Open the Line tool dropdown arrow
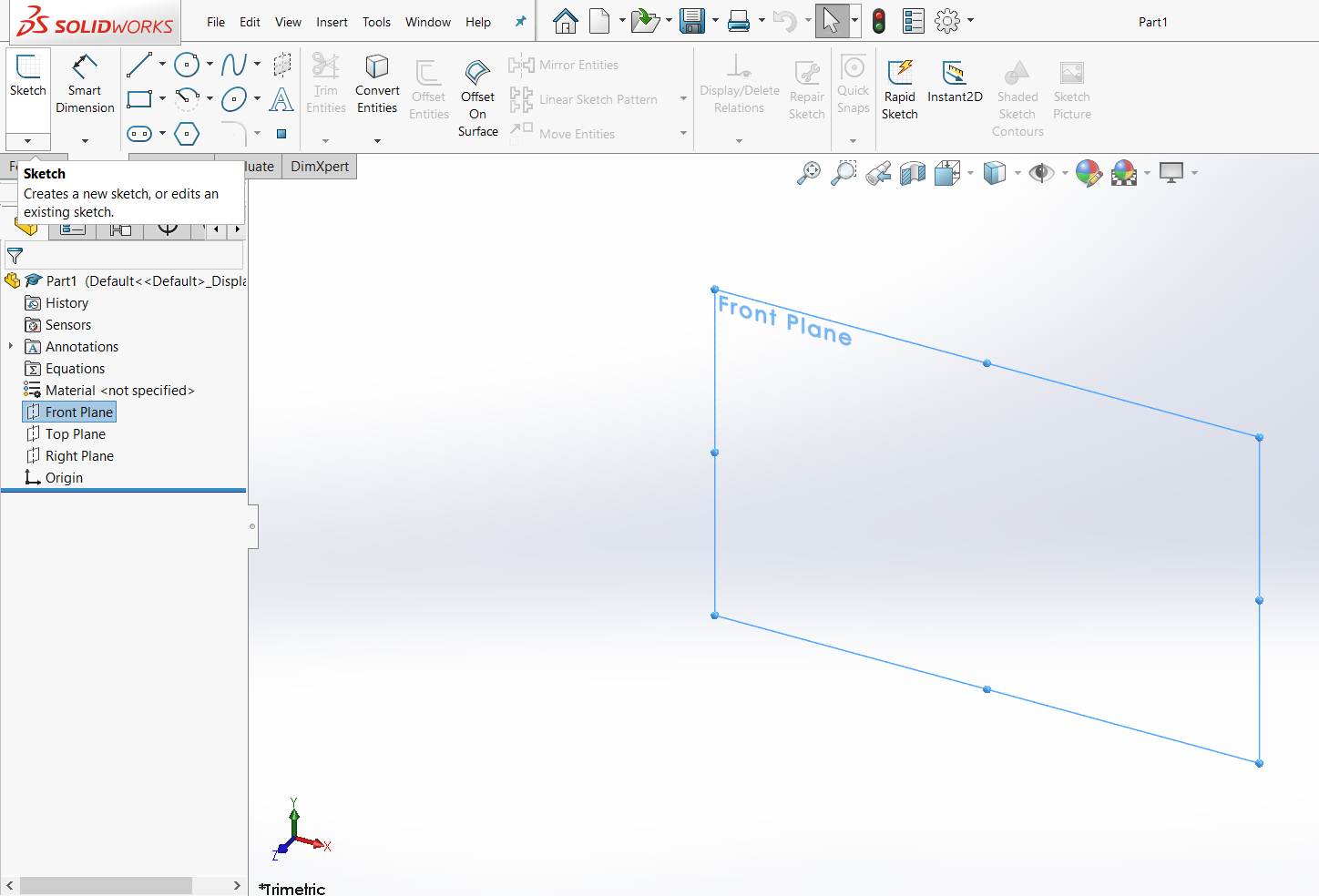Viewport: 1319px width, 896px height. 162,65
